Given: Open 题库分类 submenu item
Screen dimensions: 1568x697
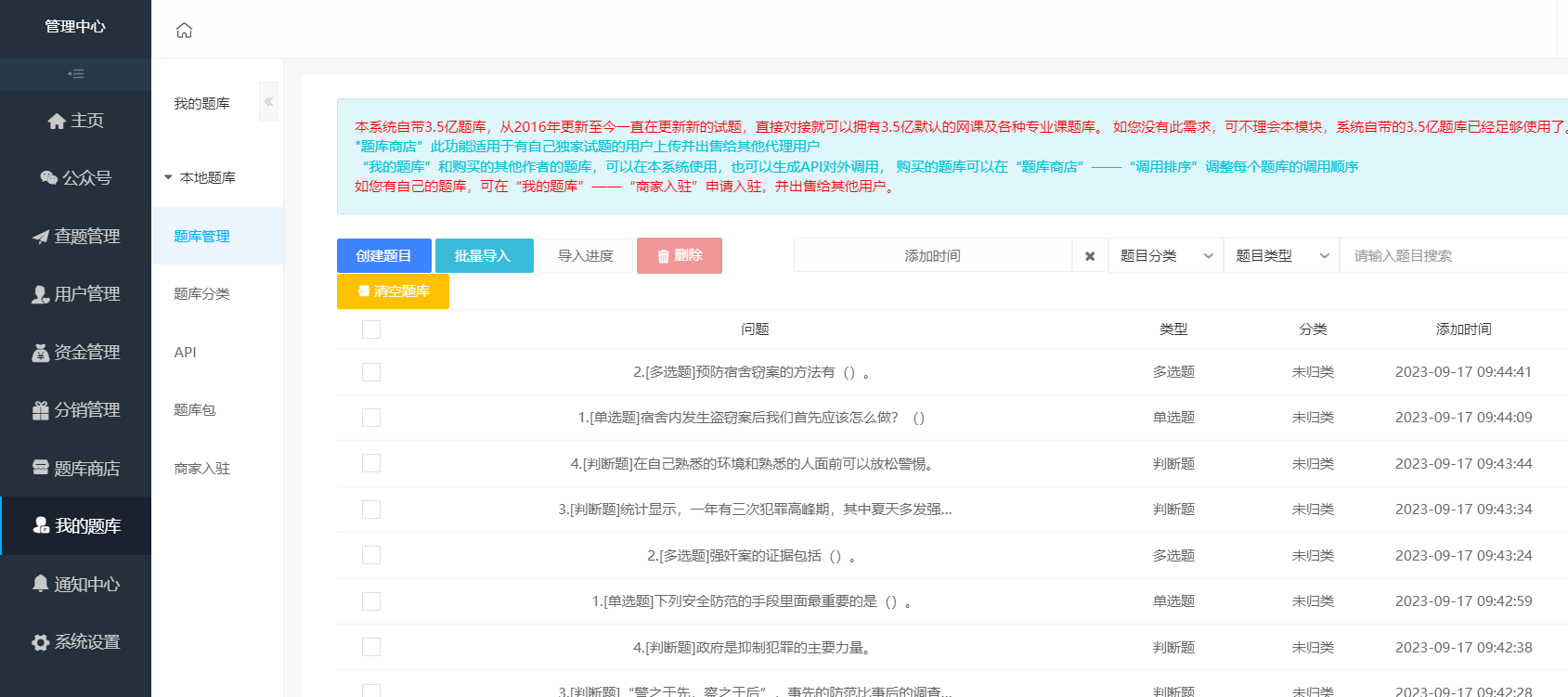Looking at the screenshot, I should click(217, 294).
